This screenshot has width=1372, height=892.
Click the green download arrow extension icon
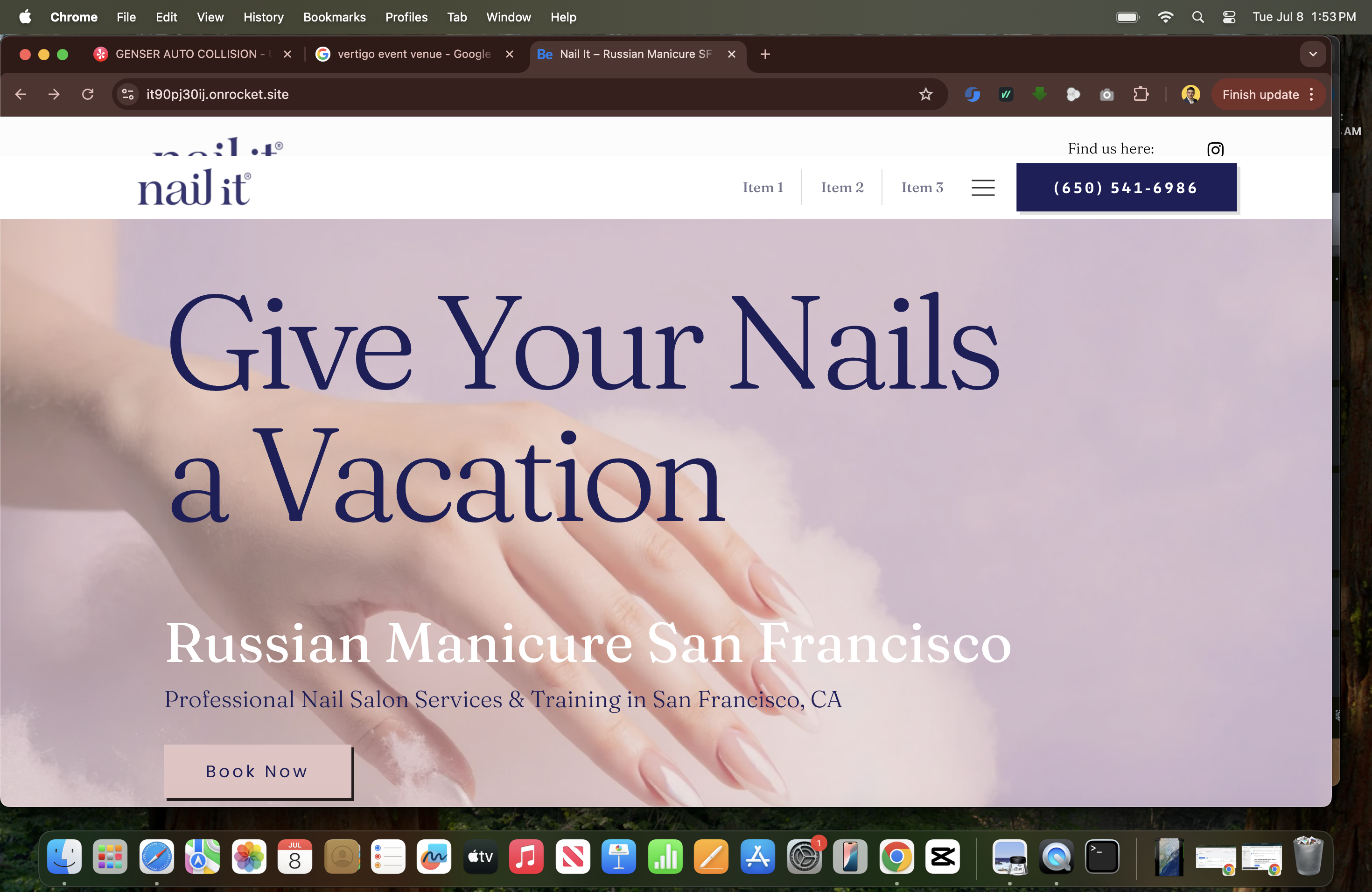click(x=1039, y=94)
